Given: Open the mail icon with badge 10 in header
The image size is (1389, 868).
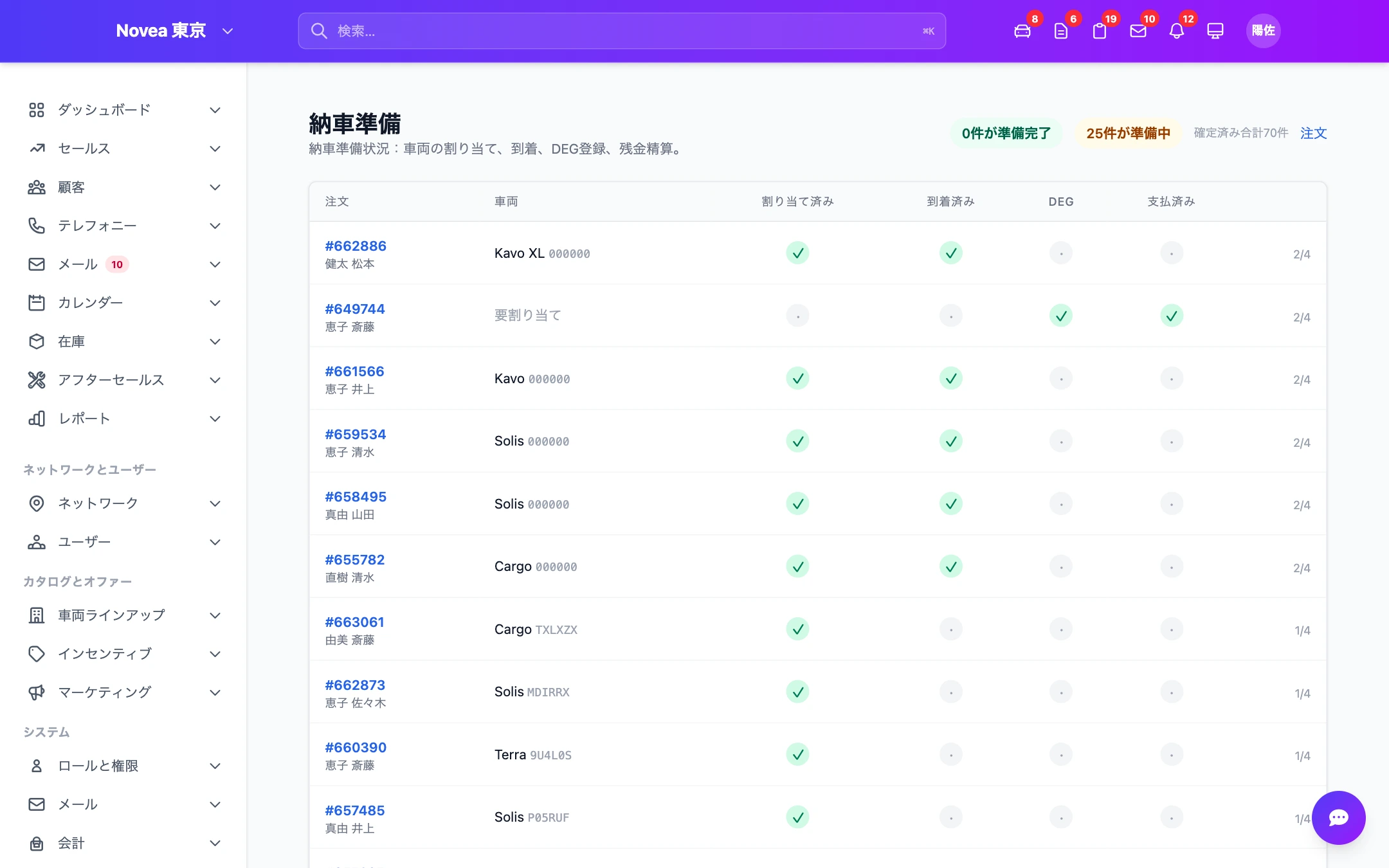Looking at the screenshot, I should (x=1138, y=31).
